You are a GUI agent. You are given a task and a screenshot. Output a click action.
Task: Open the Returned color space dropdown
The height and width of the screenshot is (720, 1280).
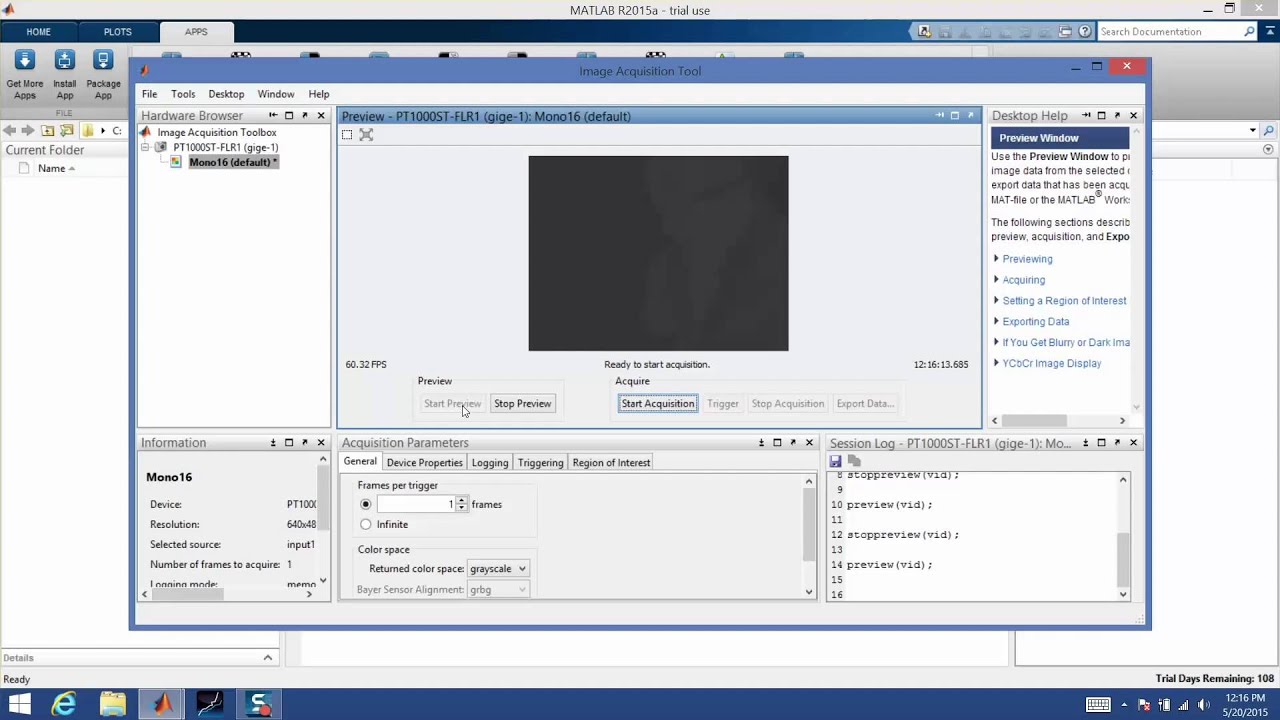pyautogui.click(x=497, y=569)
